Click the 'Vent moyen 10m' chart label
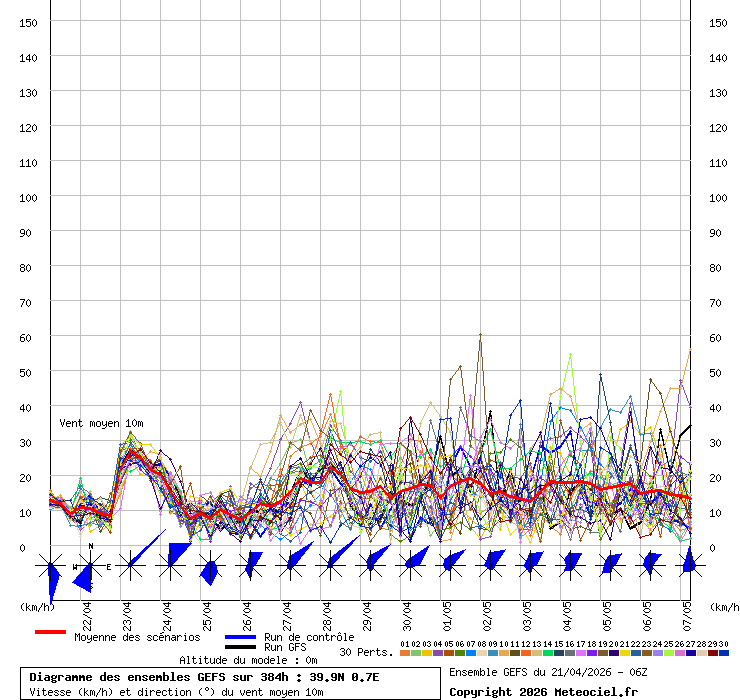The width and height of the screenshot is (740, 700). point(100,424)
